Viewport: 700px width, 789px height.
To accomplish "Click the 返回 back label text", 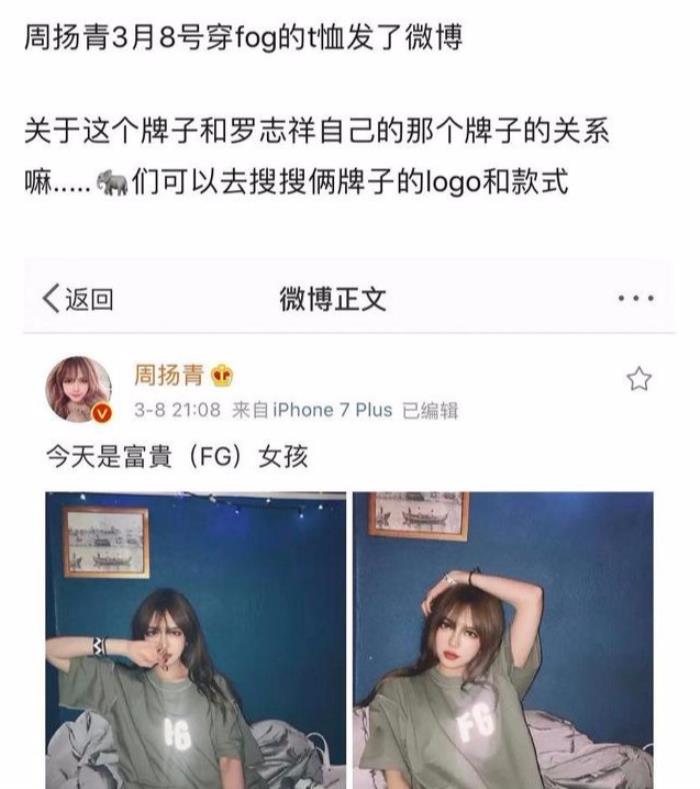I will (90, 299).
